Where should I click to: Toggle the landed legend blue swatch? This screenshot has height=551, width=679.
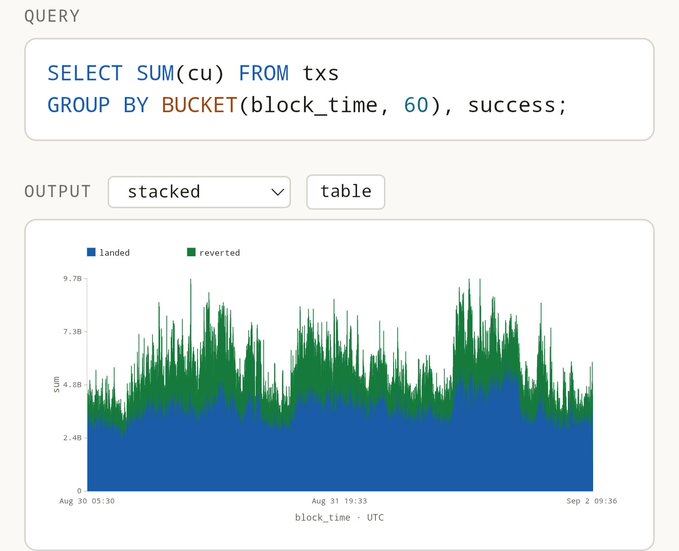point(91,252)
